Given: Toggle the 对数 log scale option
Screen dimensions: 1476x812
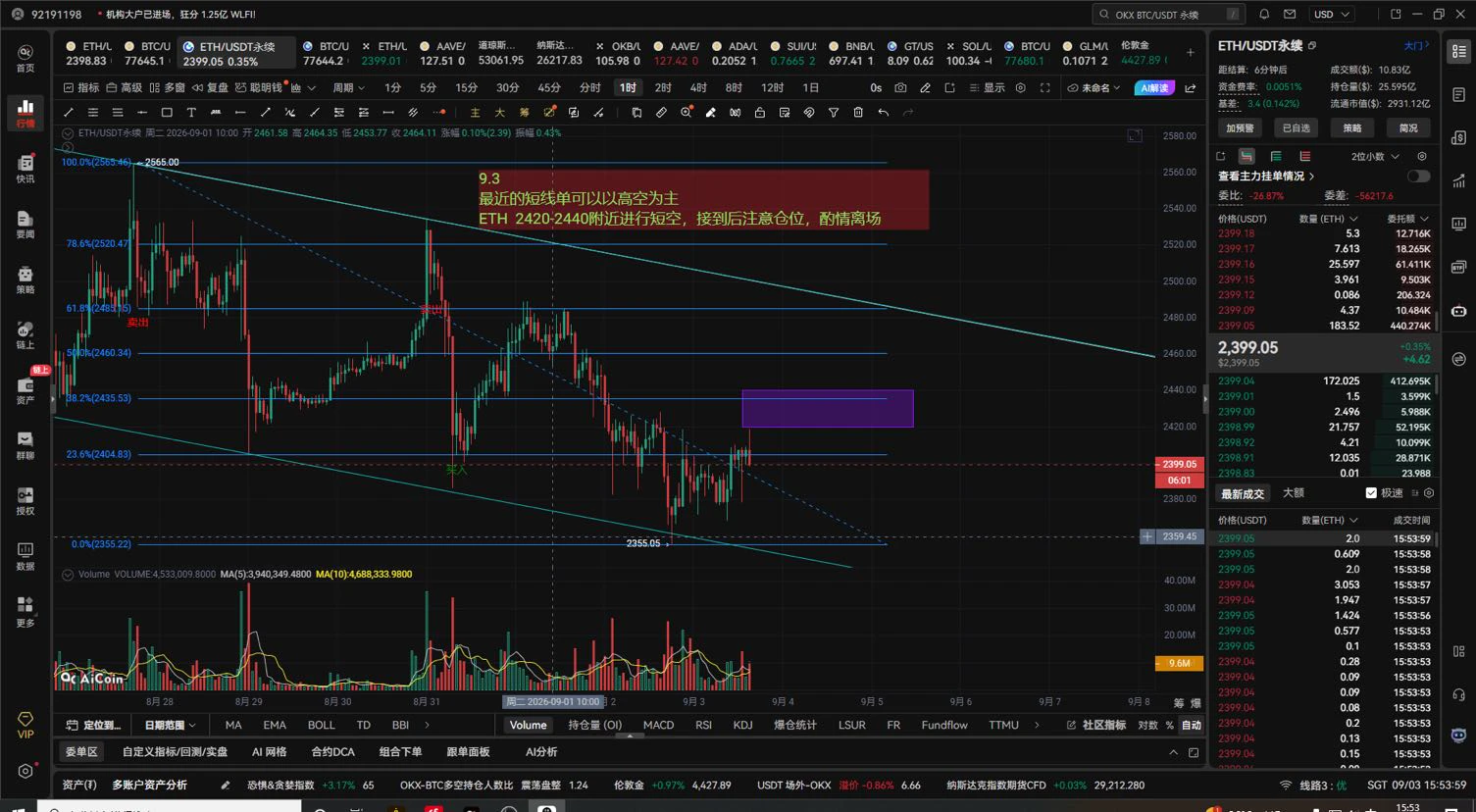Looking at the screenshot, I should [x=1147, y=726].
